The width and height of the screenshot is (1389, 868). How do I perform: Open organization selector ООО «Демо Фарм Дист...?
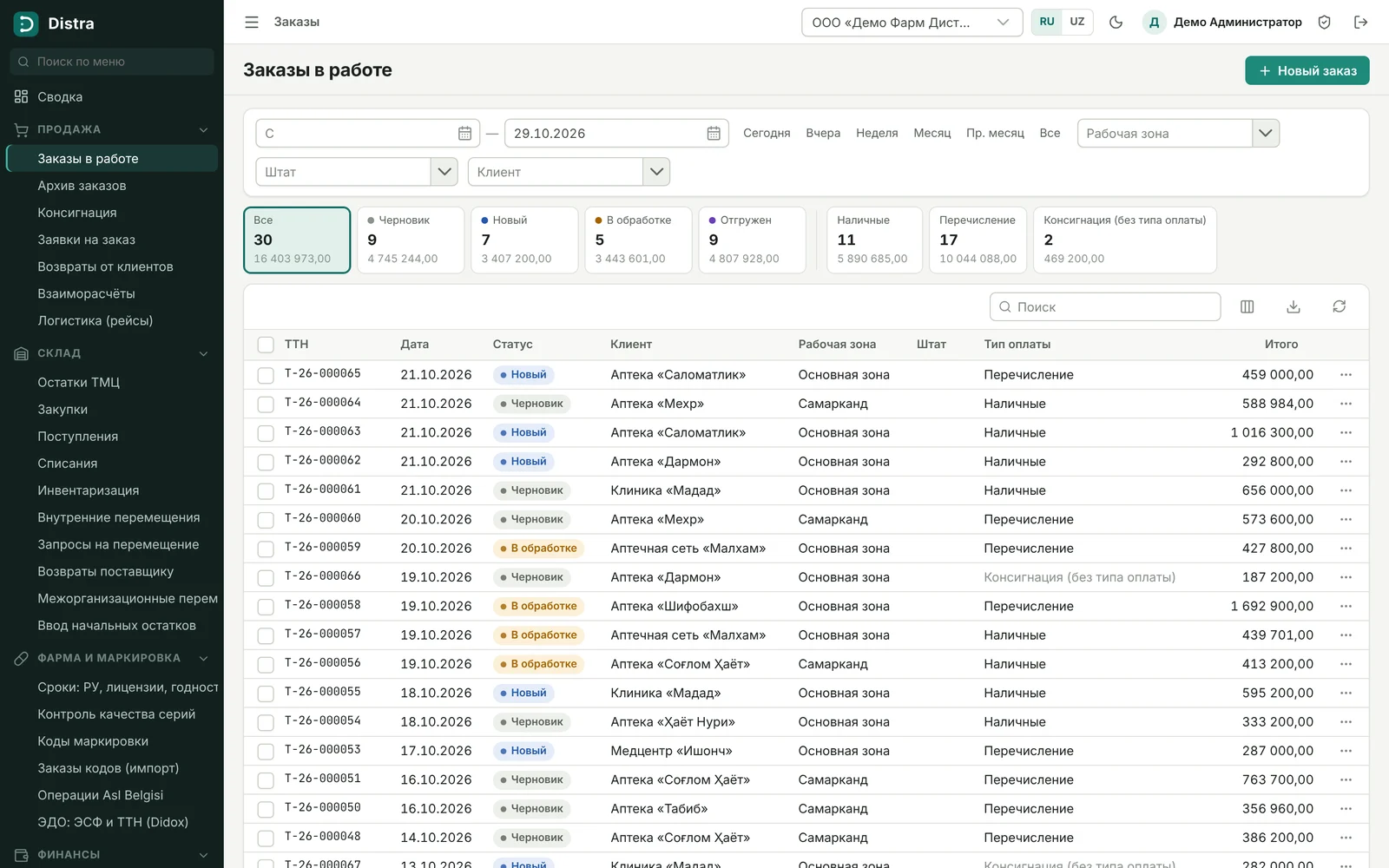tap(911, 23)
